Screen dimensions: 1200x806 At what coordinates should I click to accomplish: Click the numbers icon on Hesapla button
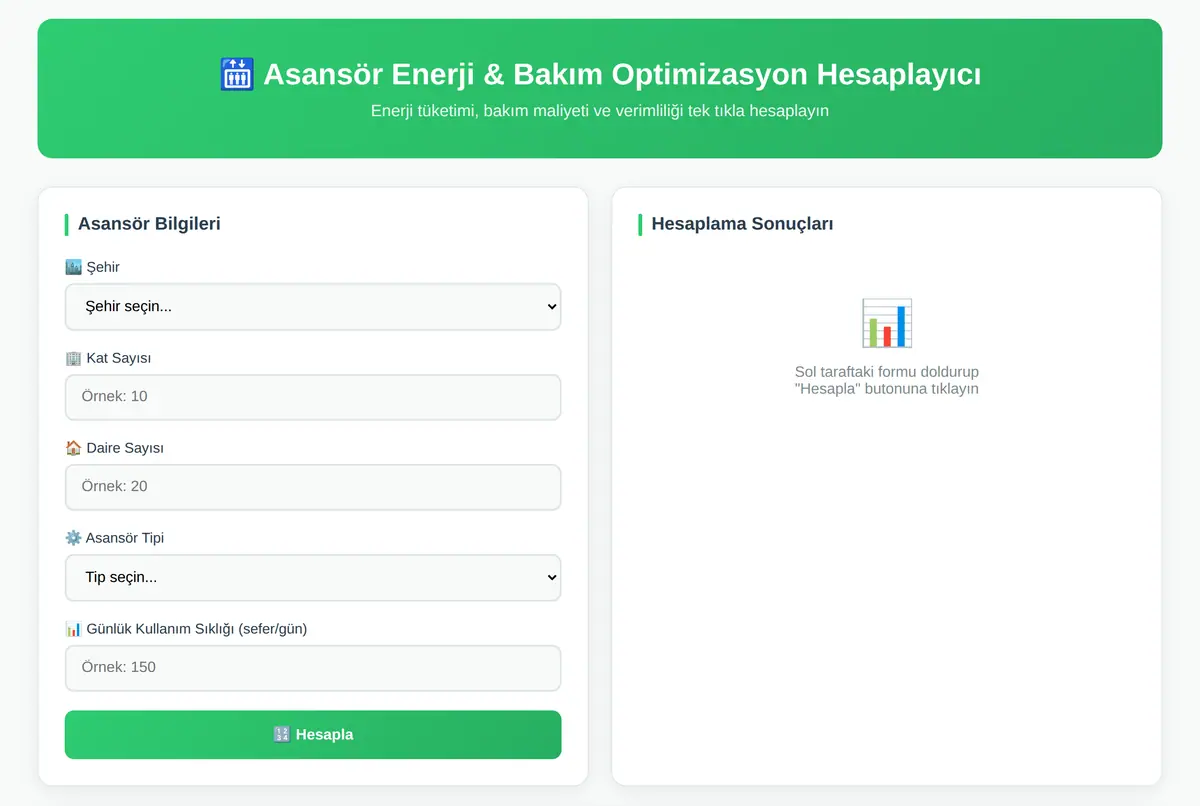281,734
